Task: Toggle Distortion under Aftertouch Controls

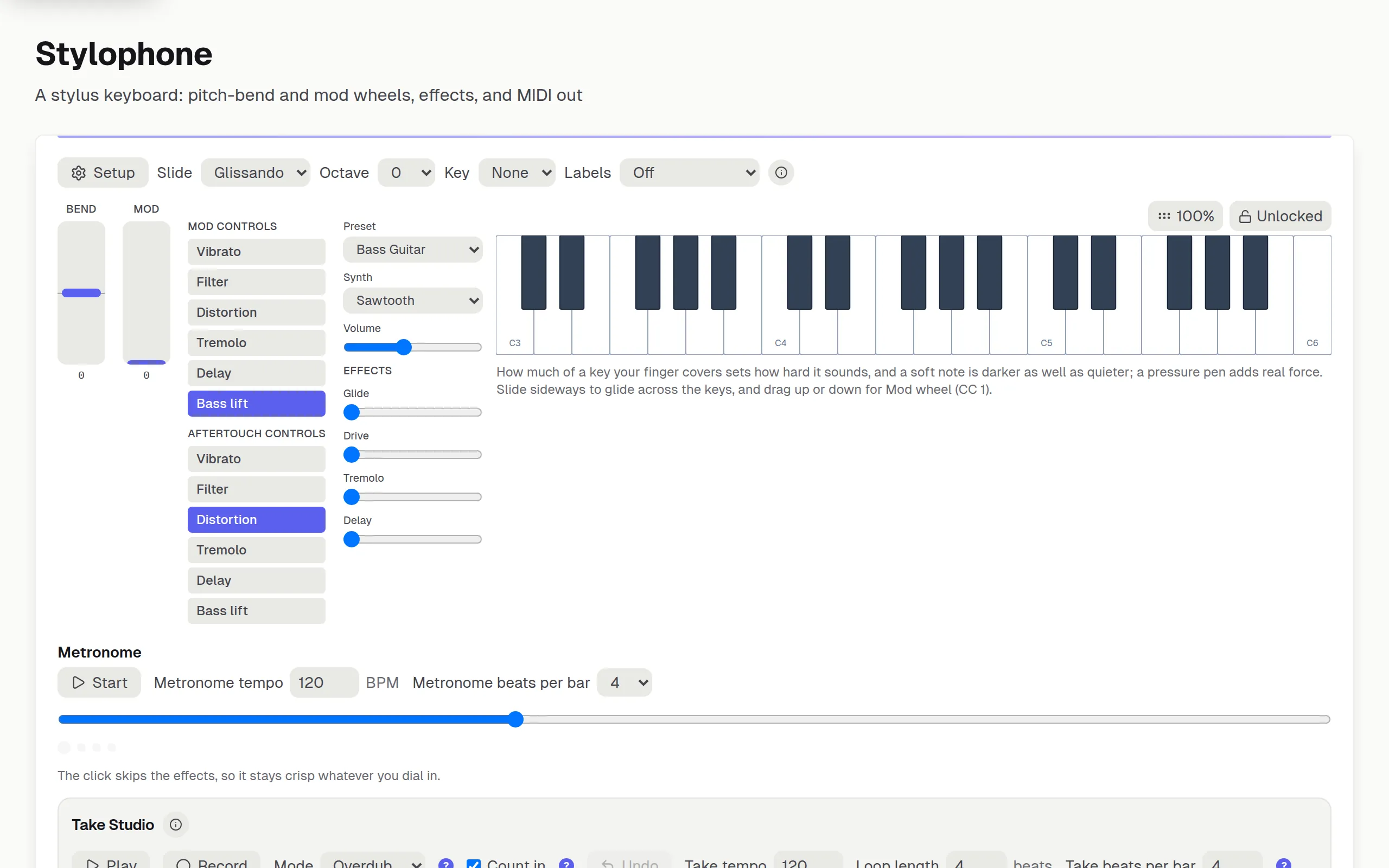Action: click(257, 520)
